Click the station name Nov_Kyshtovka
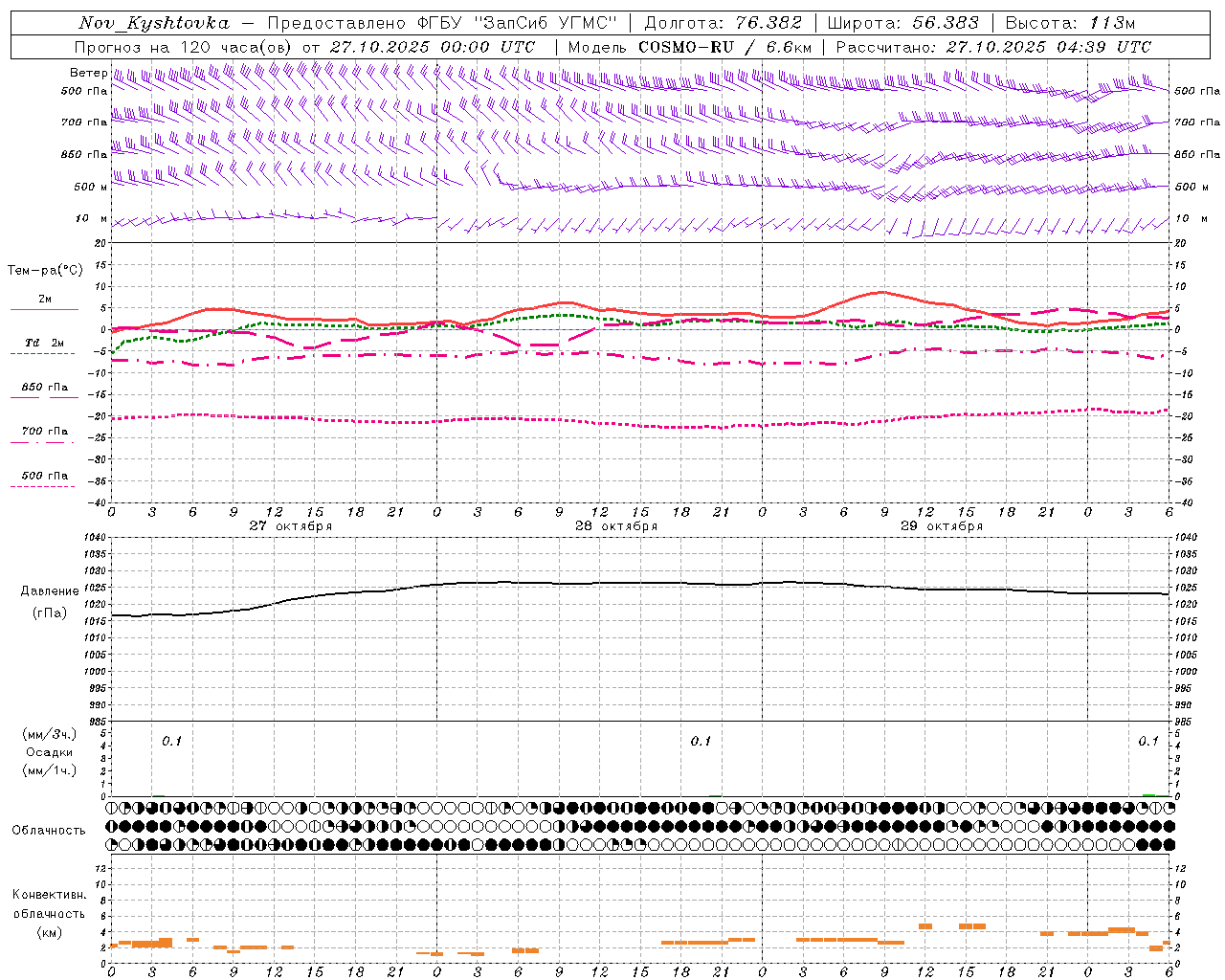 154,23
